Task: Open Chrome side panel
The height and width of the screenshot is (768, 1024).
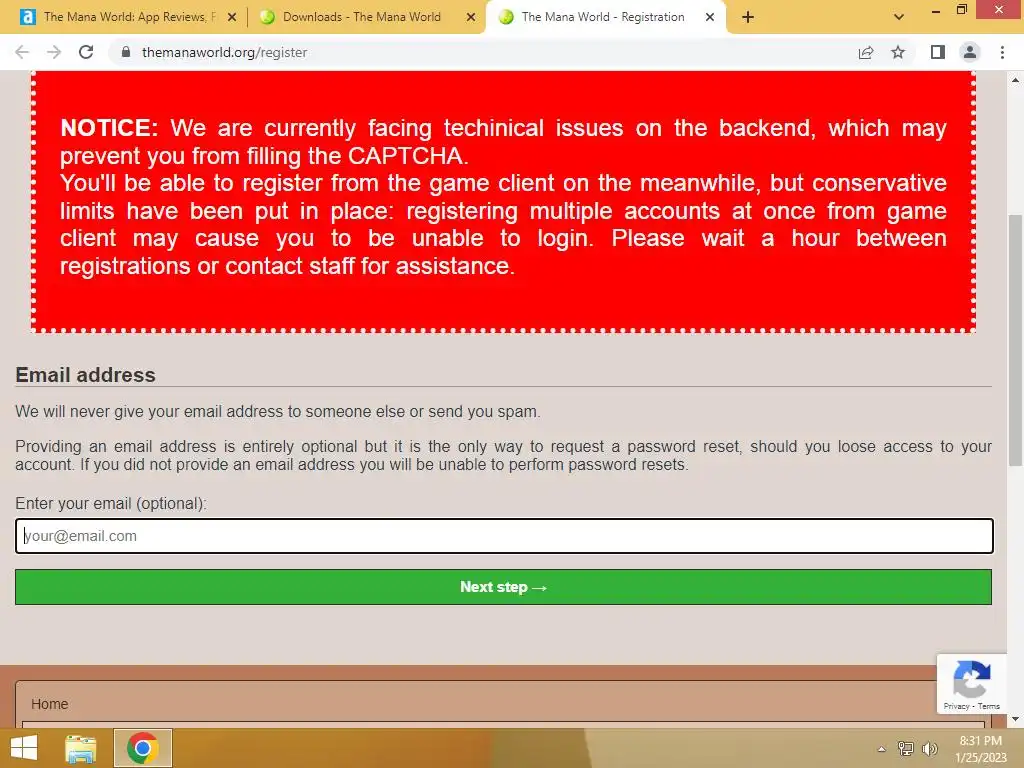Action: (x=938, y=52)
